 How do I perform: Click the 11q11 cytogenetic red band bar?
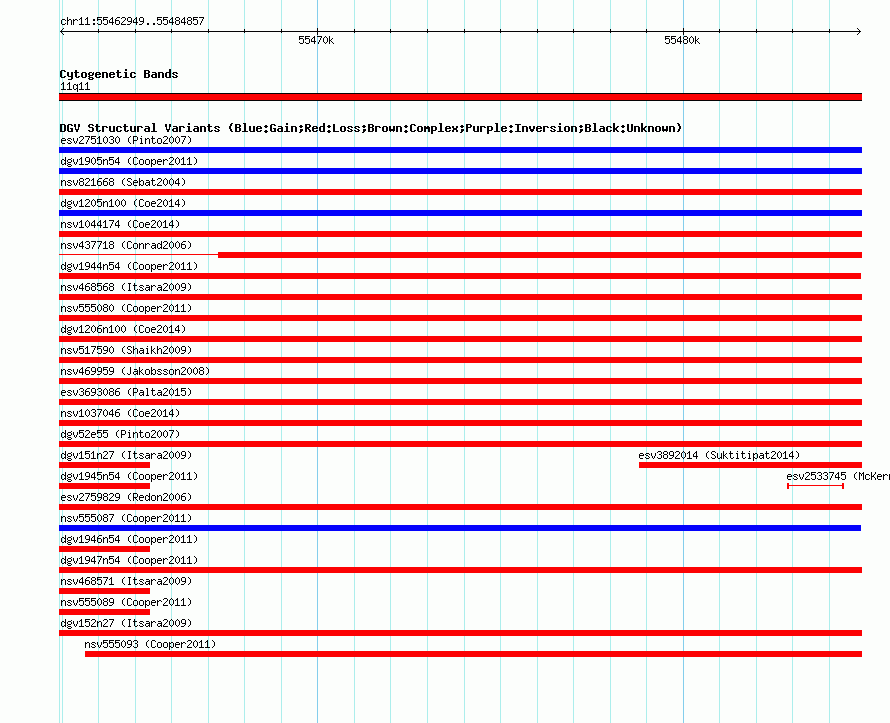click(x=460, y=97)
